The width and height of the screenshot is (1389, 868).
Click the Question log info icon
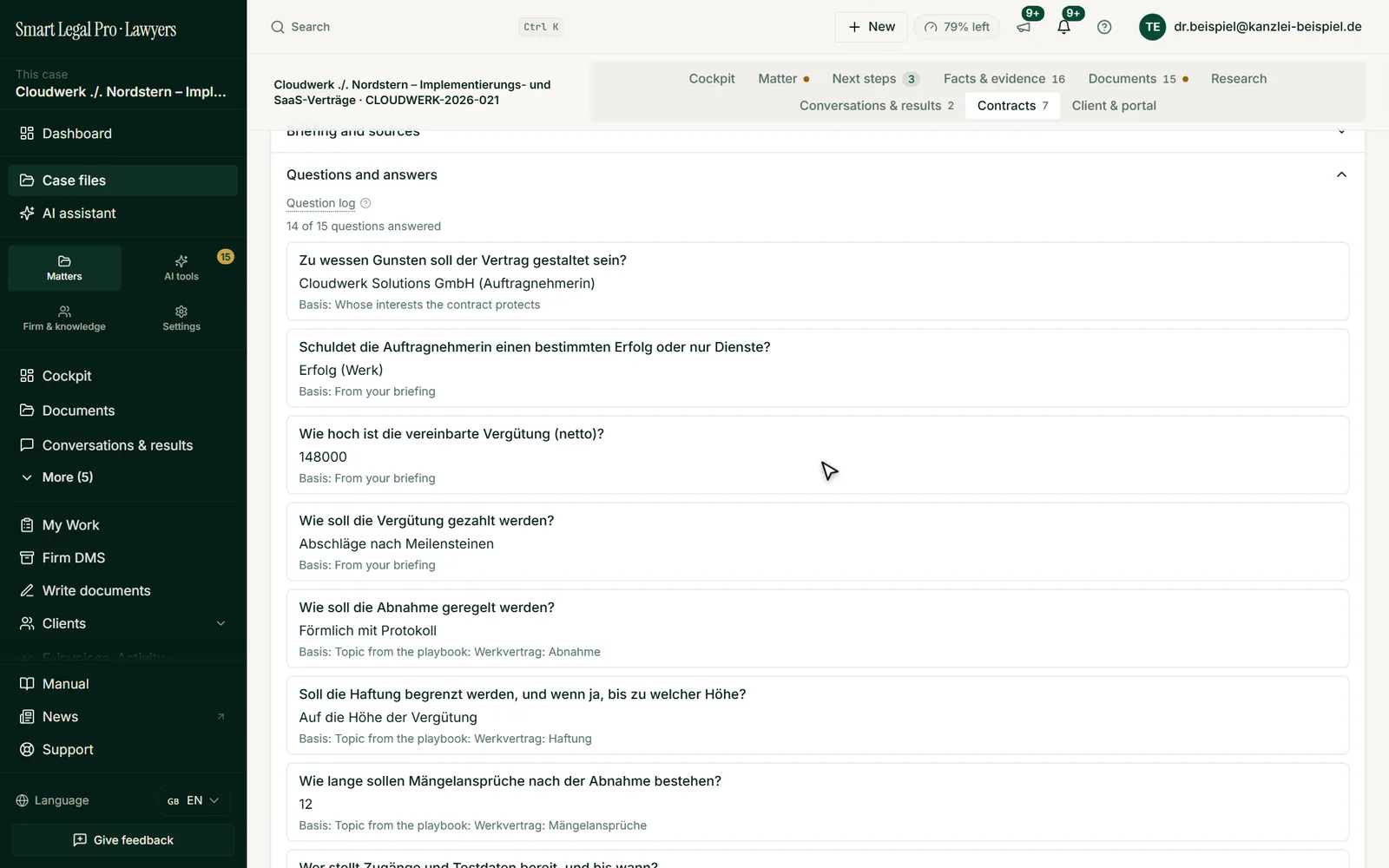coord(365,203)
